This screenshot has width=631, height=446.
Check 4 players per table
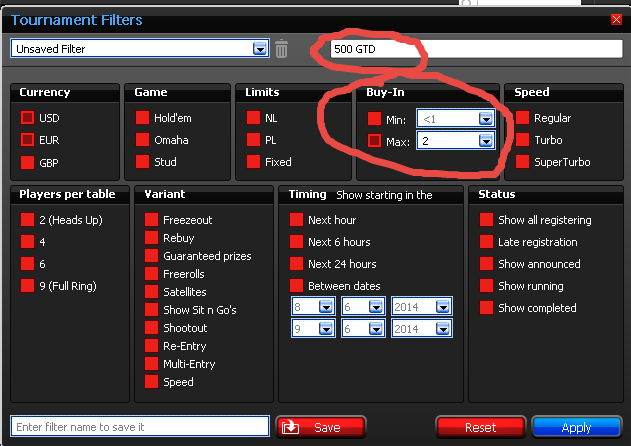coord(27,242)
